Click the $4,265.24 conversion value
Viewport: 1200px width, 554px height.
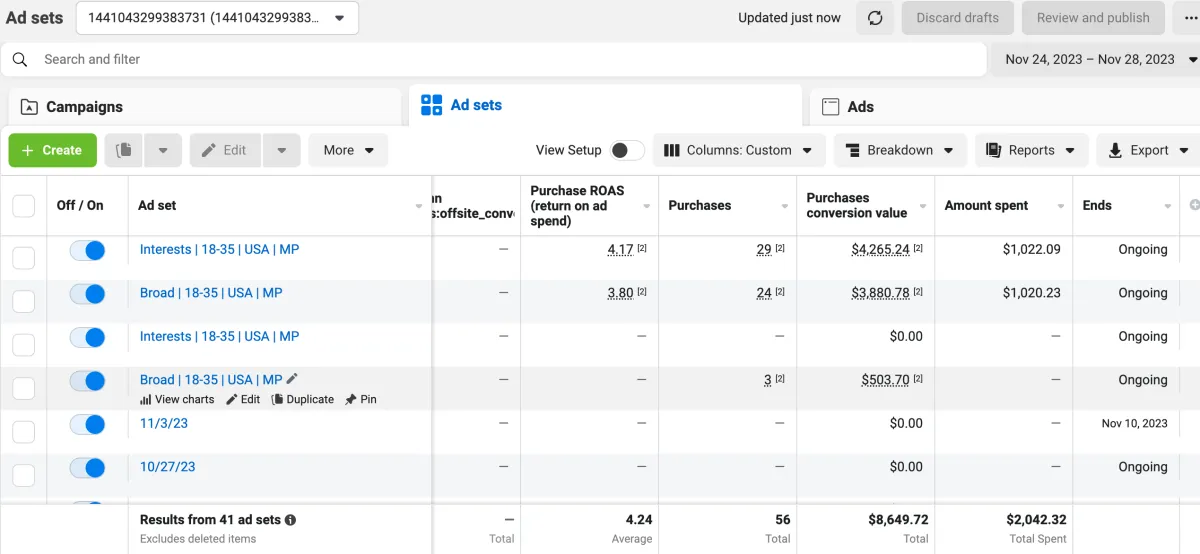[x=881, y=249]
